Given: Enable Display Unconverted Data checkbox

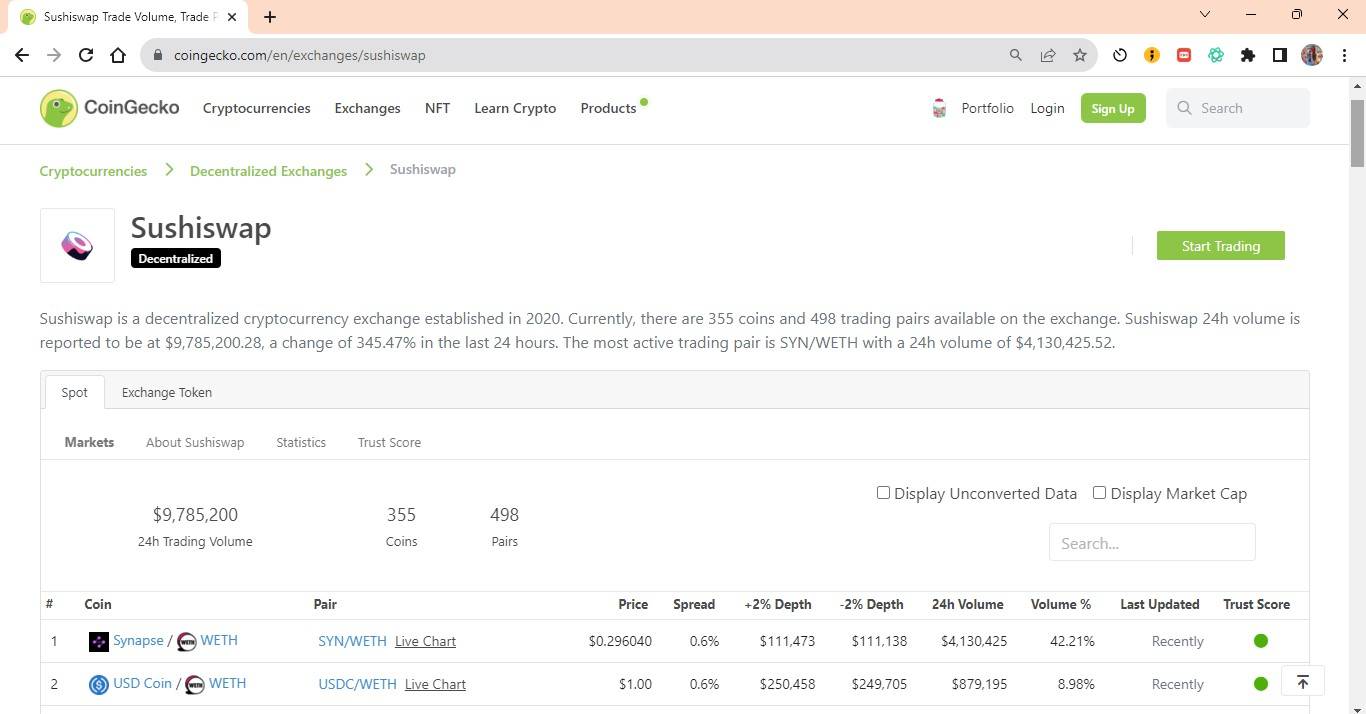Looking at the screenshot, I should pos(883,492).
